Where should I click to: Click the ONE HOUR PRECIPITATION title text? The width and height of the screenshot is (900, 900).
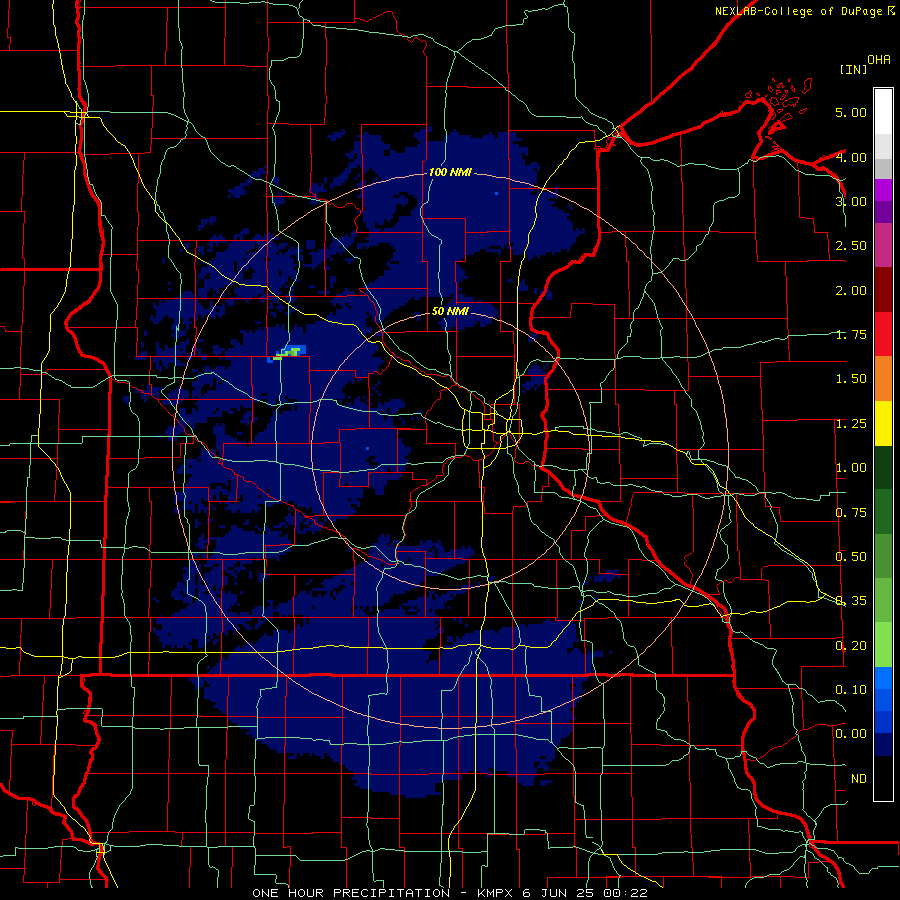[351, 893]
